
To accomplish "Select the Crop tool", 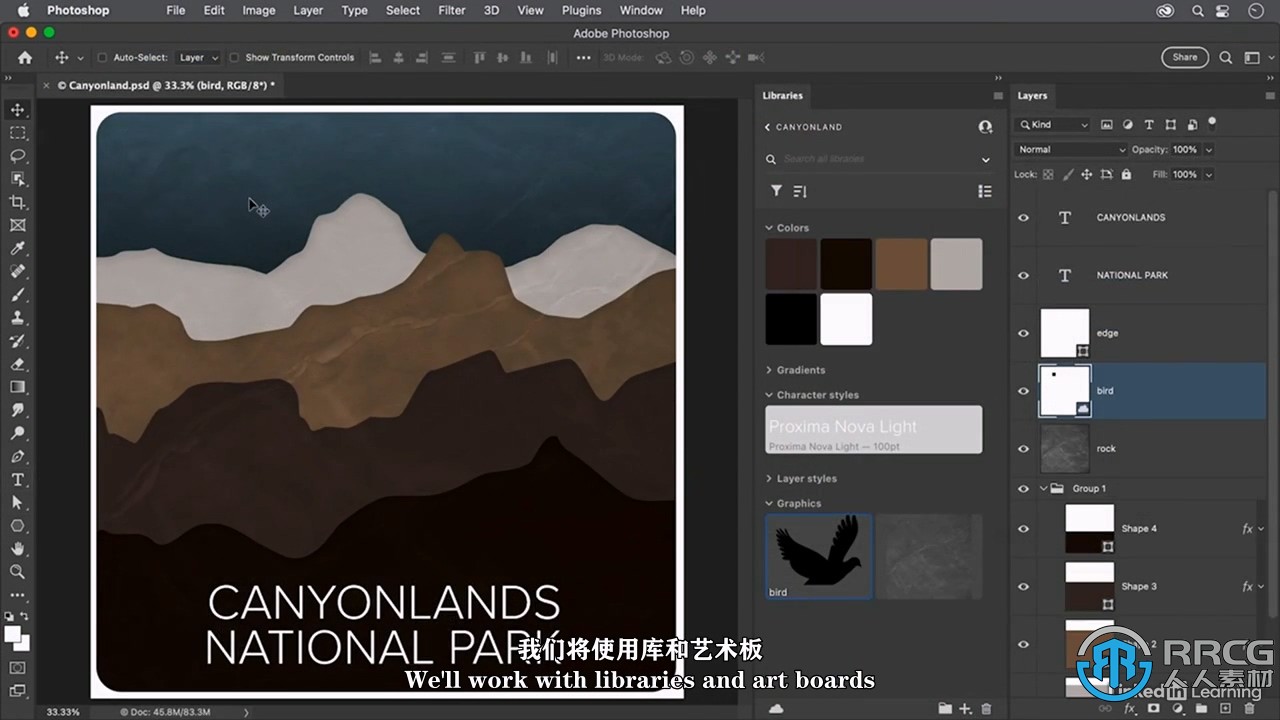I will 17,202.
